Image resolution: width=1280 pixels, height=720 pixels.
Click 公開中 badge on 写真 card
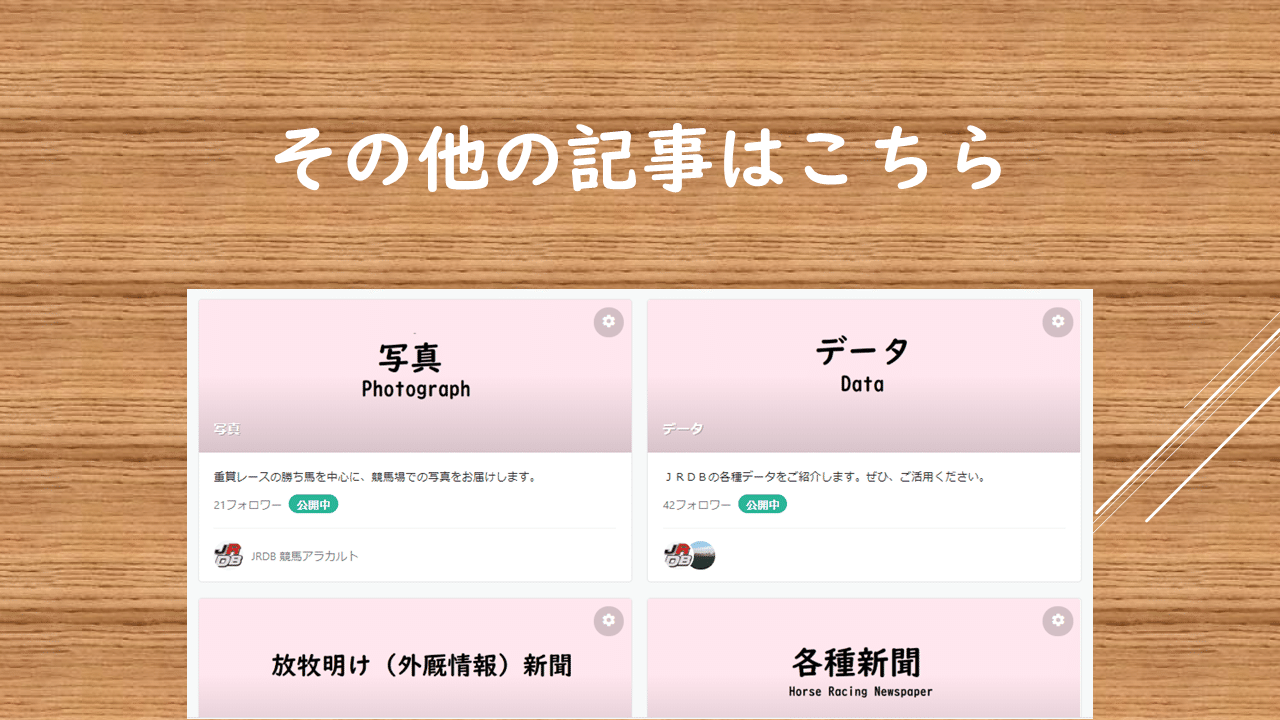pos(313,505)
